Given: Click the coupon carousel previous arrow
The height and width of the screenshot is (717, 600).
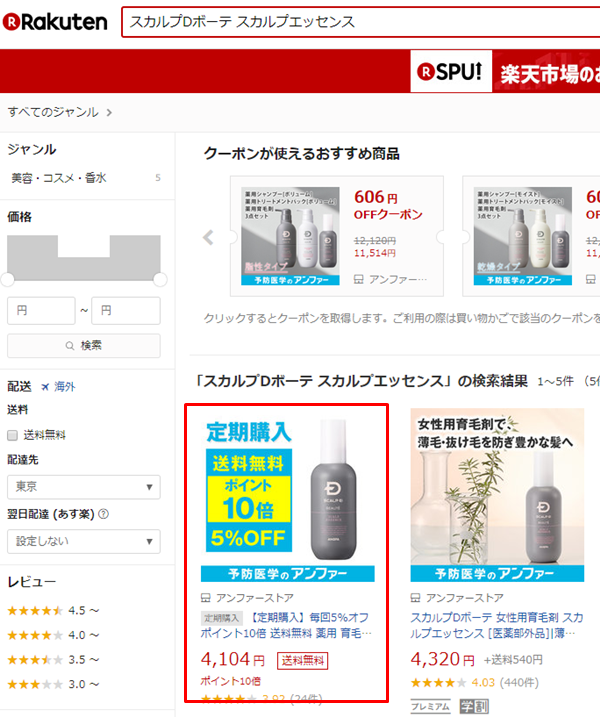Looking at the screenshot, I should (x=209, y=237).
